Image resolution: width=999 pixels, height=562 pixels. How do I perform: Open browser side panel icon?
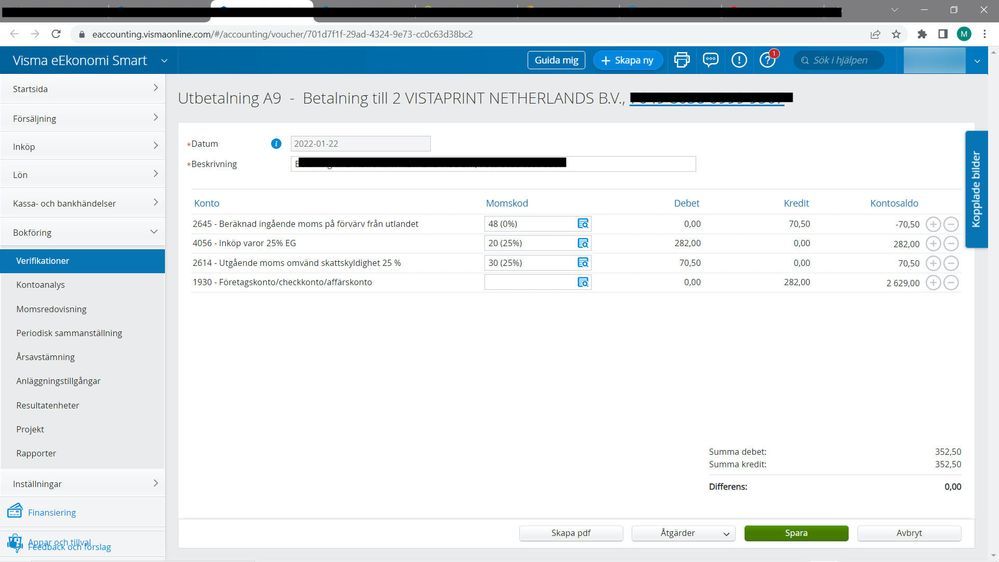pos(943,34)
